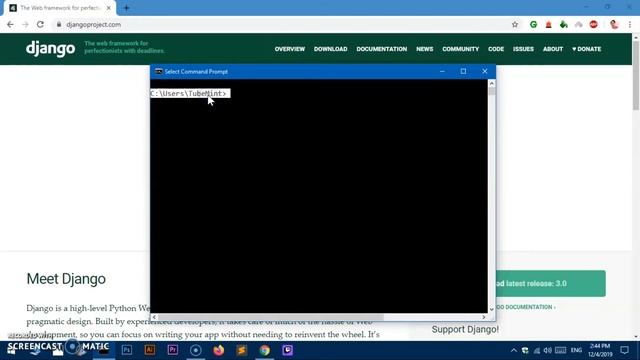Viewport: 640px width, 360px height.
Task: Open the Chrome three-dot menu
Action: click(630, 24)
